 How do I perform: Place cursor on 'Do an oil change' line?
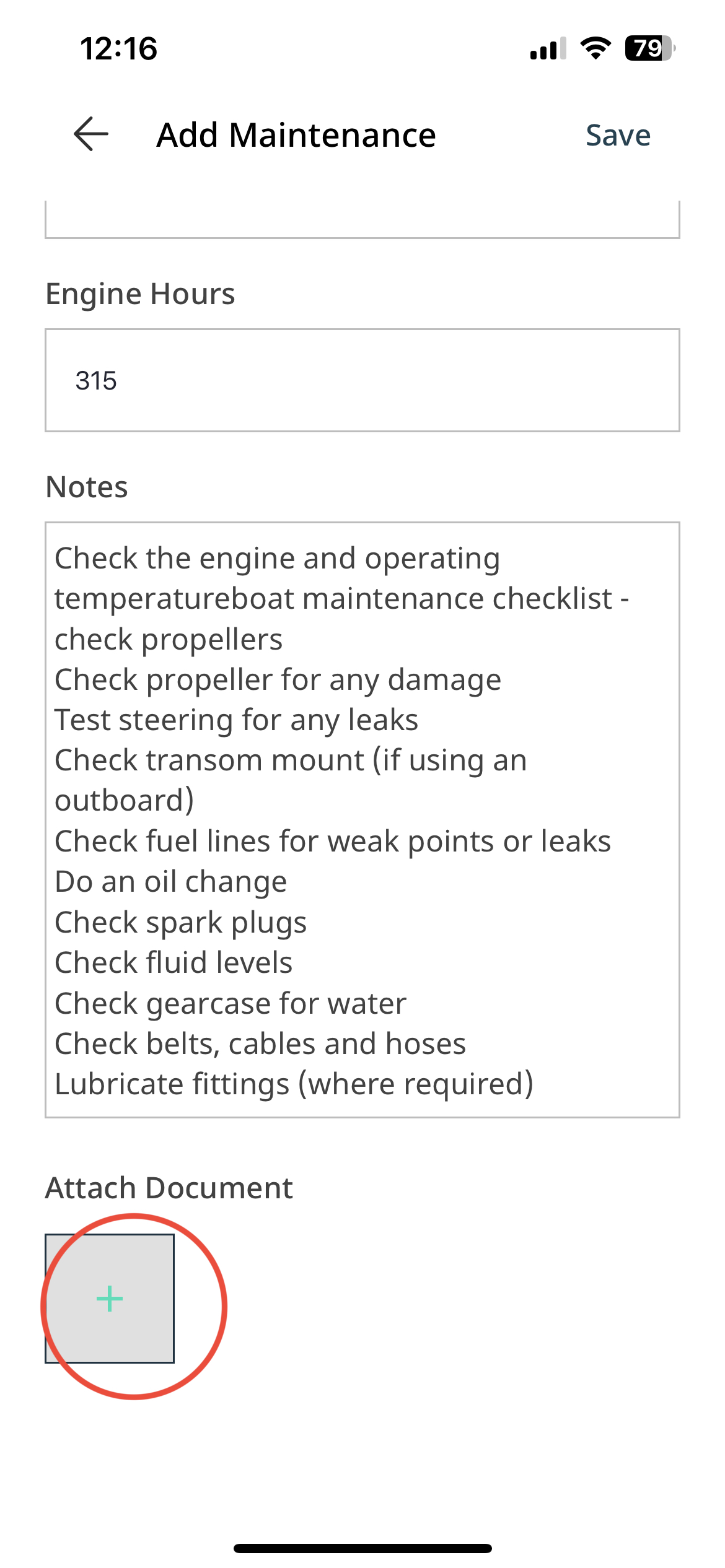coord(171,882)
